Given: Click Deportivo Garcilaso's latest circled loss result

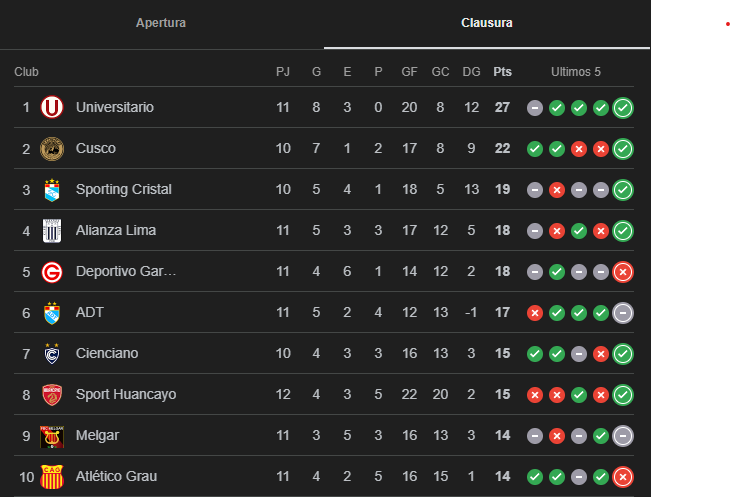Looking at the screenshot, I should tap(623, 271).
